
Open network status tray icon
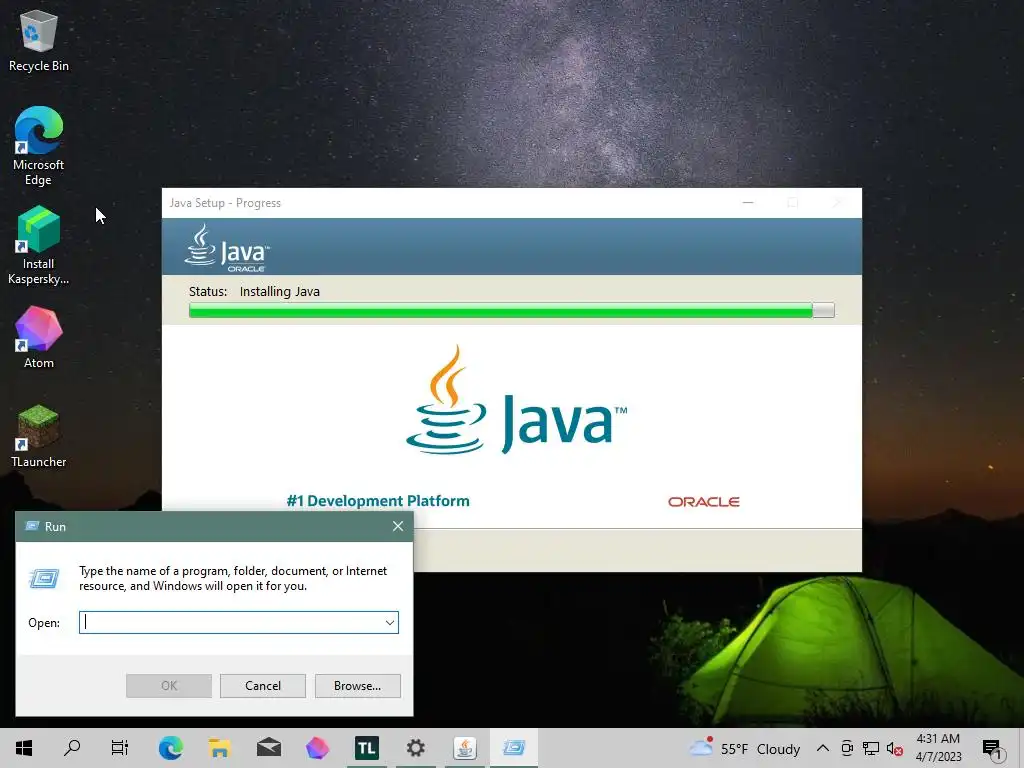coord(871,748)
